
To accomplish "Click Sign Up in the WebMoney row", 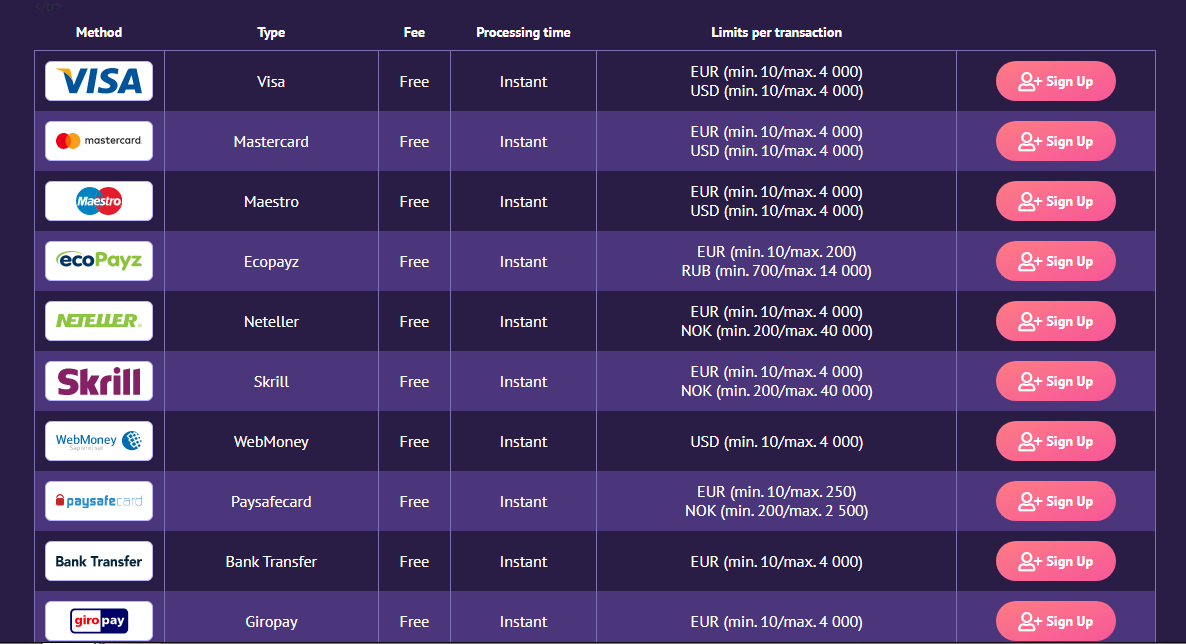I will point(1055,441).
